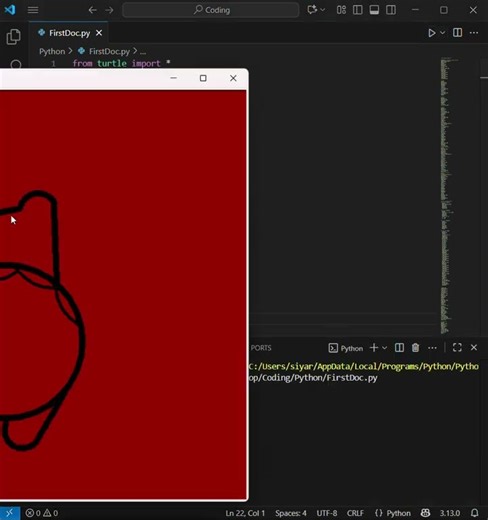
Task: Expand the run options dropdown arrow
Action: (x=442, y=33)
